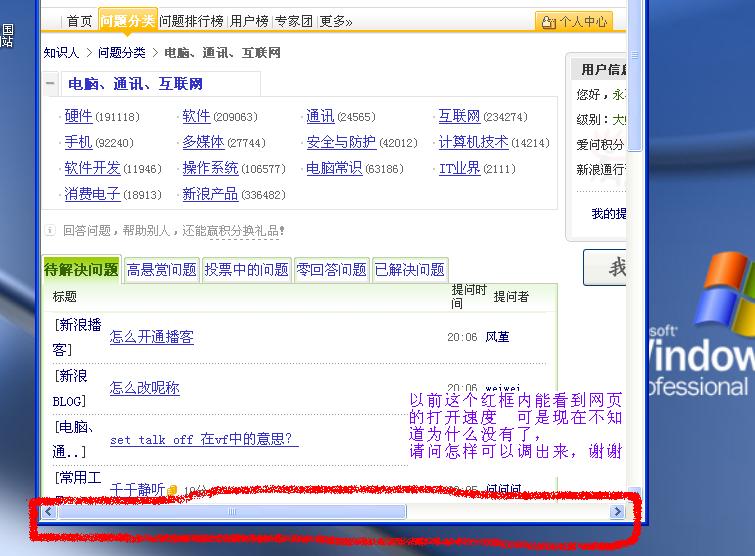Select the 待解决问题 tab
Image resolution: width=755 pixels, height=556 pixels.
[x=81, y=270]
